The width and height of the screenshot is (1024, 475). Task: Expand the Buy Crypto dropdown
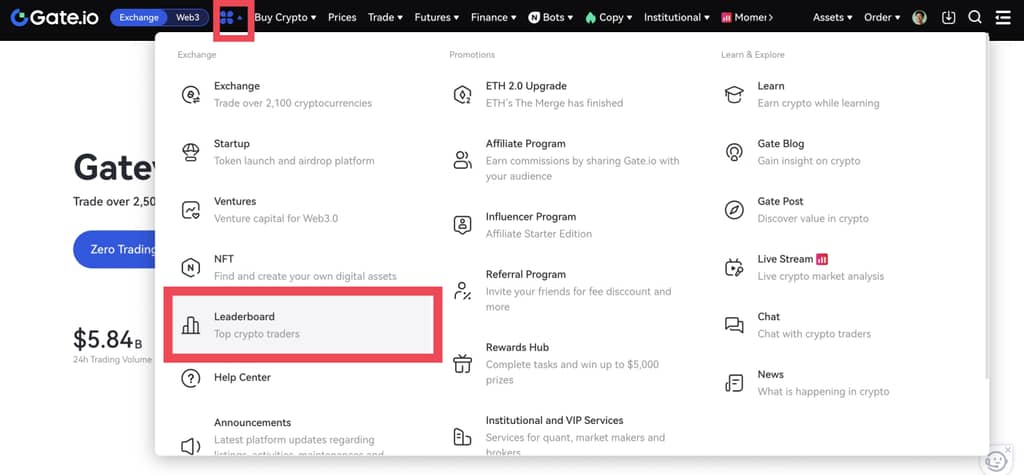click(x=285, y=17)
